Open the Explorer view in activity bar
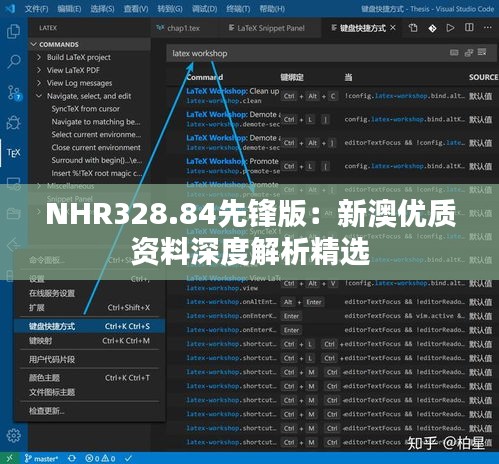Image resolution: width=499 pixels, height=464 pixels. coord(13,32)
